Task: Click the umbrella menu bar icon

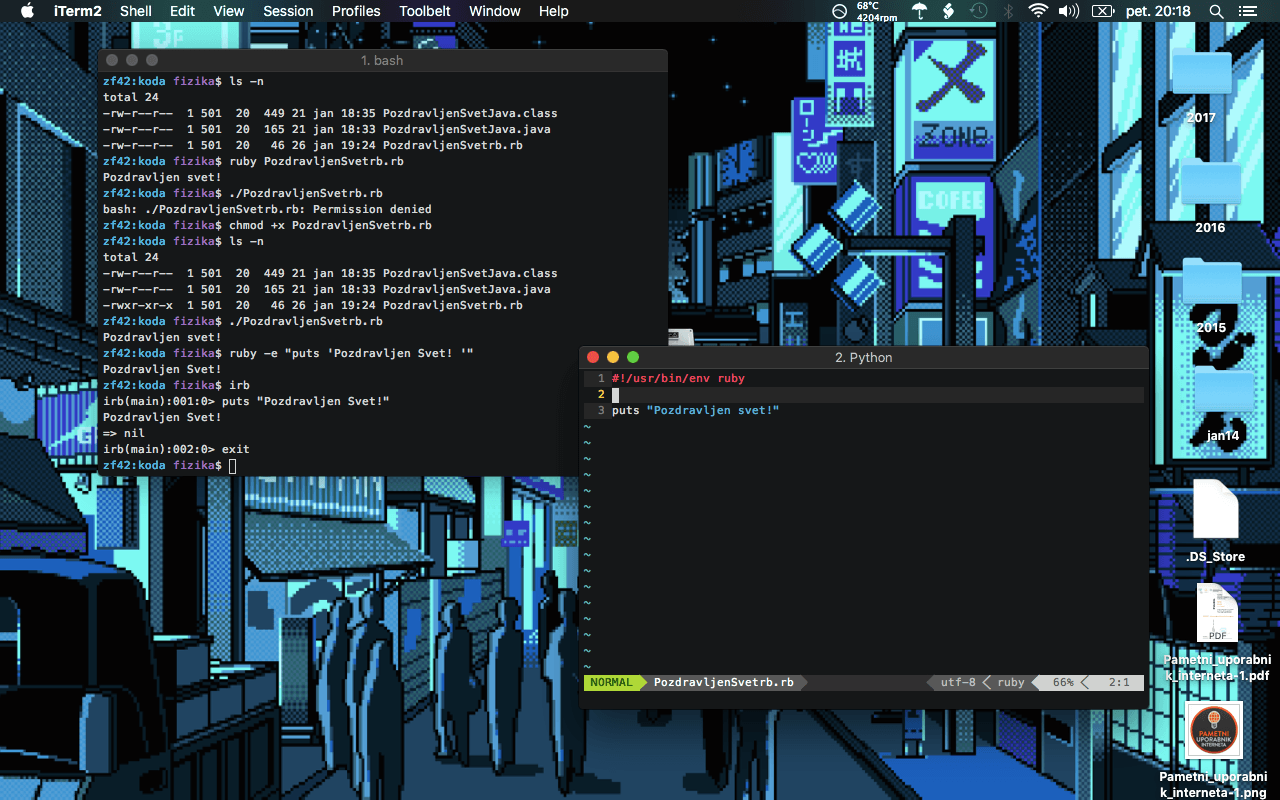Action: tap(919, 11)
